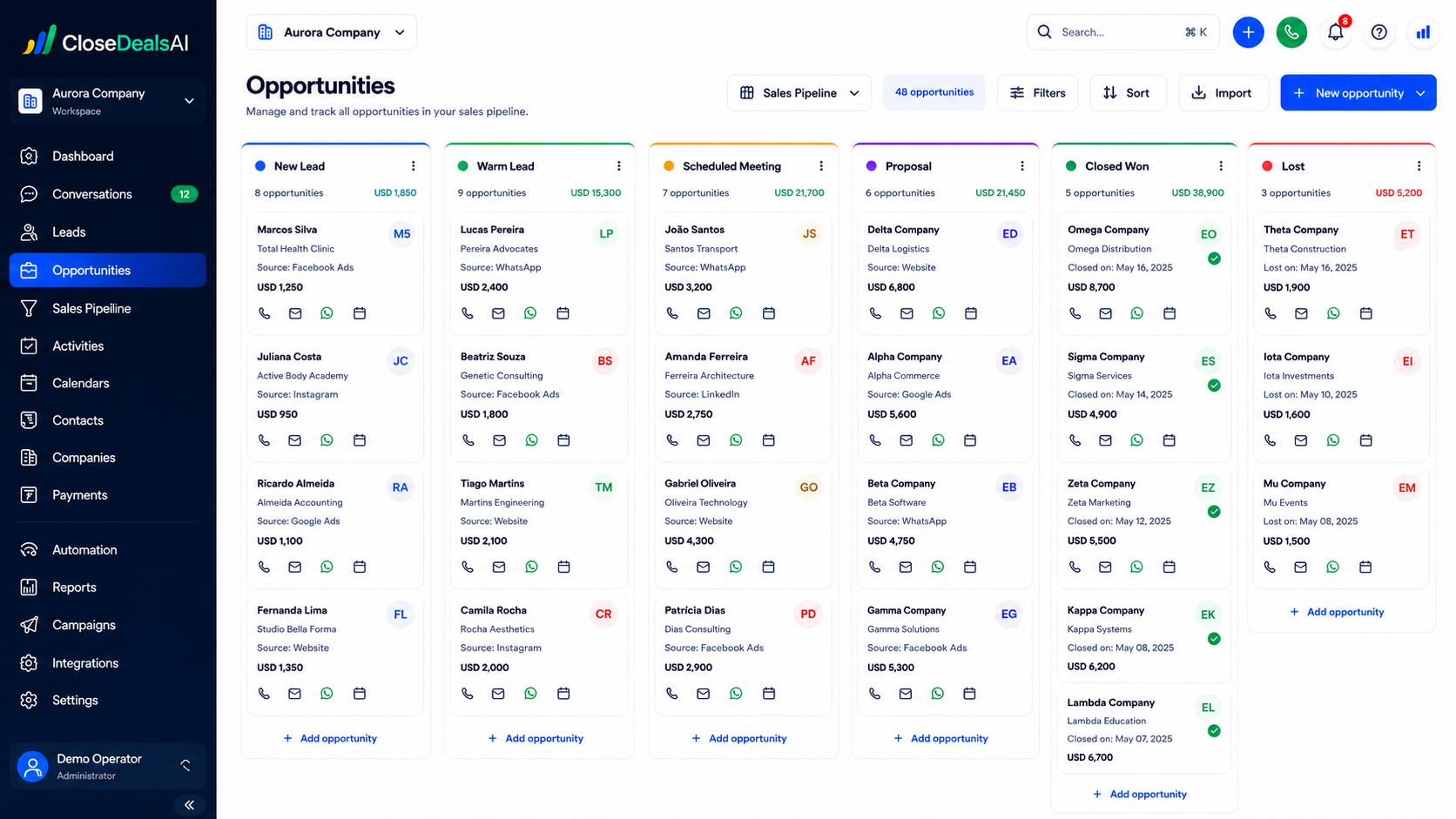Image resolution: width=1456 pixels, height=819 pixels.
Task: Click WhatsApp icon on Mu Company card
Action: point(1333,567)
